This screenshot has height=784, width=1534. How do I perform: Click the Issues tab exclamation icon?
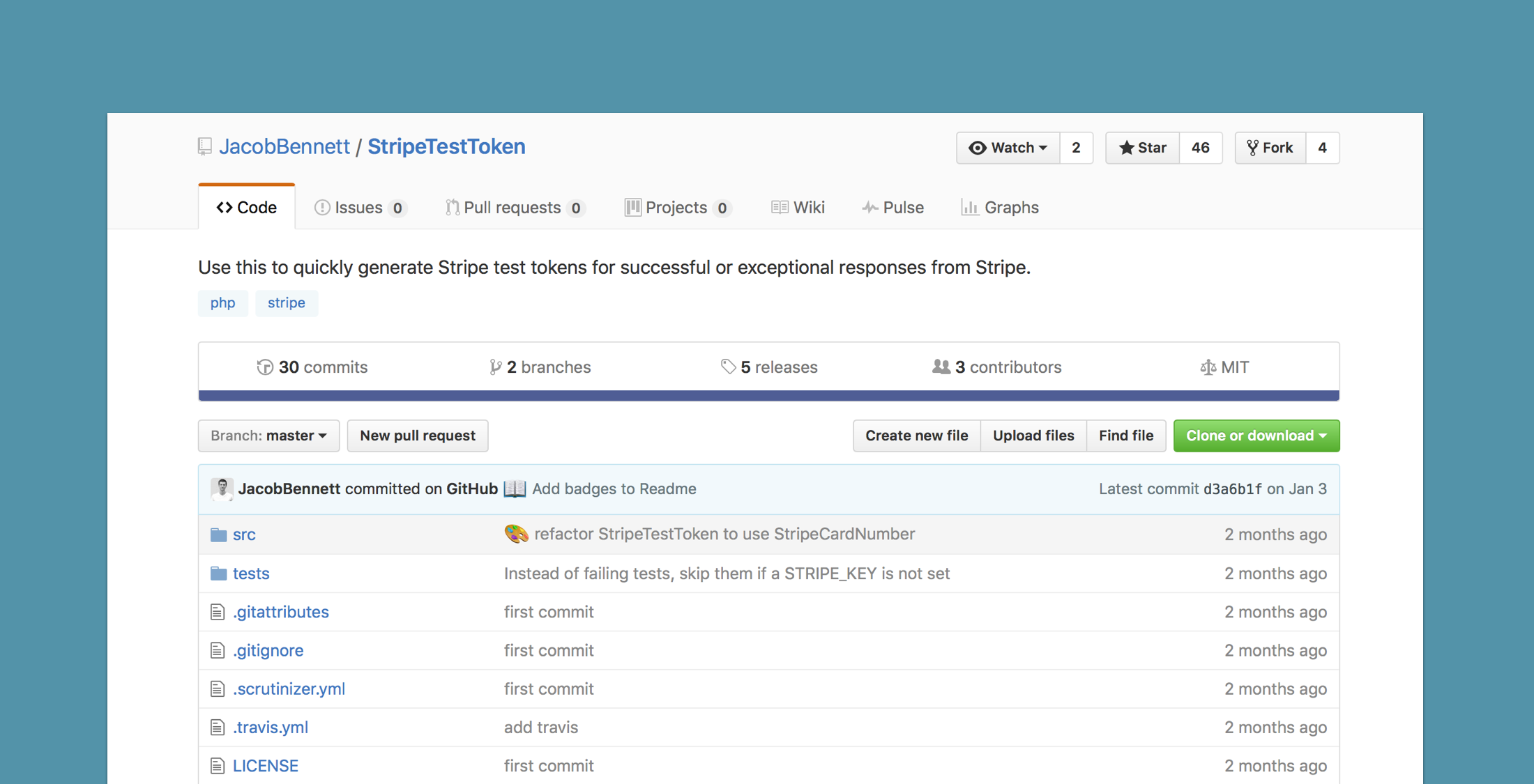tap(322, 207)
